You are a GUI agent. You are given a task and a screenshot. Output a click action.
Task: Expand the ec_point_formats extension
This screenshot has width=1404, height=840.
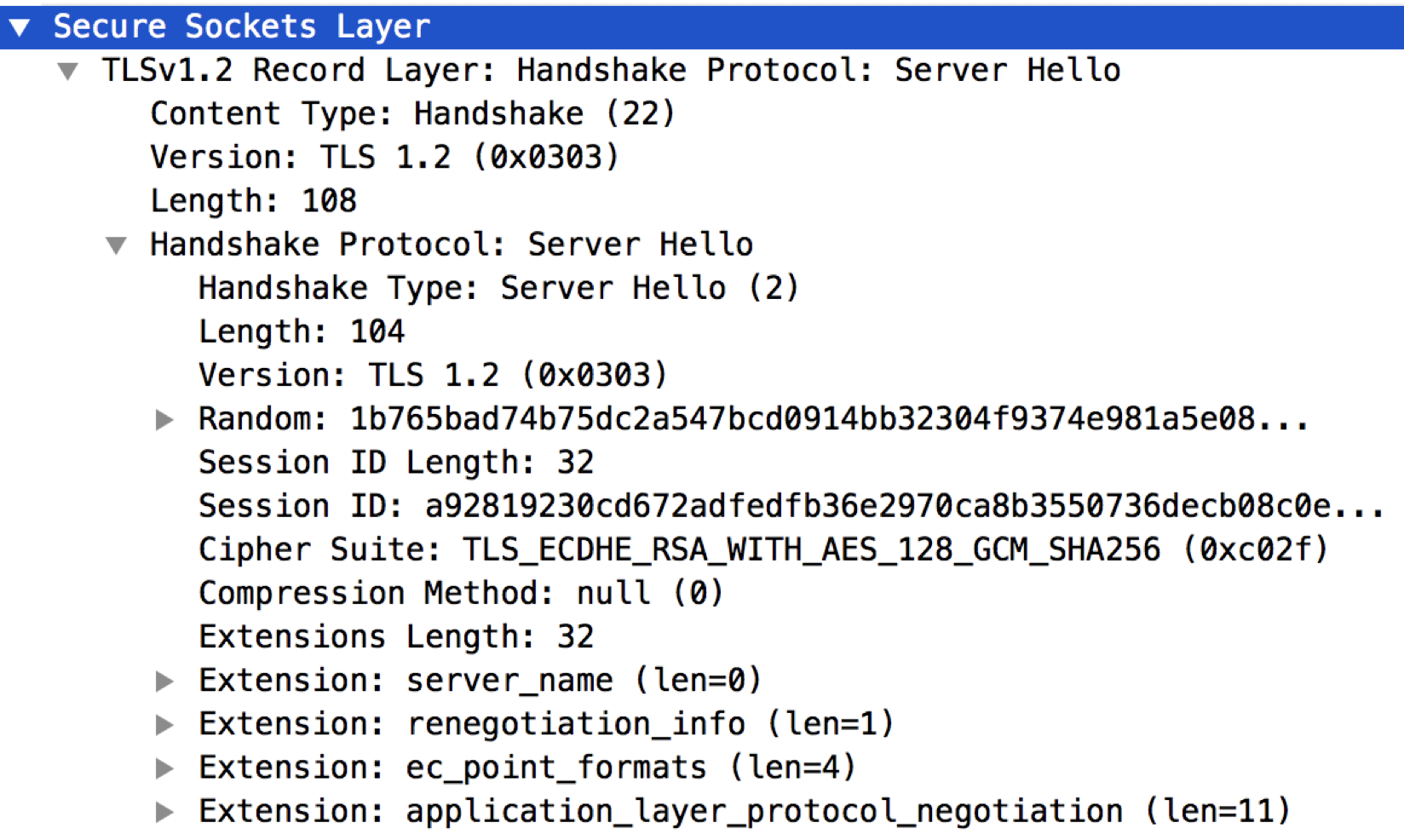165,768
